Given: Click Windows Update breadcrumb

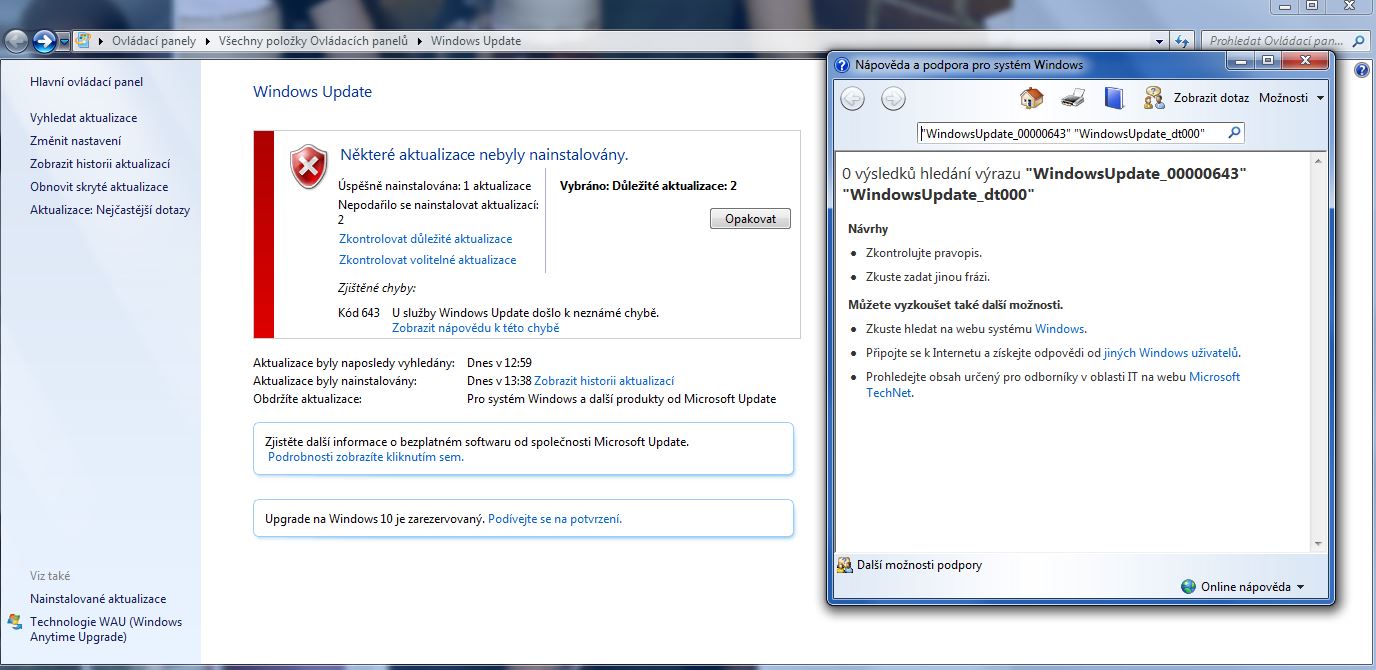Looking at the screenshot, I should pos(476,41).
